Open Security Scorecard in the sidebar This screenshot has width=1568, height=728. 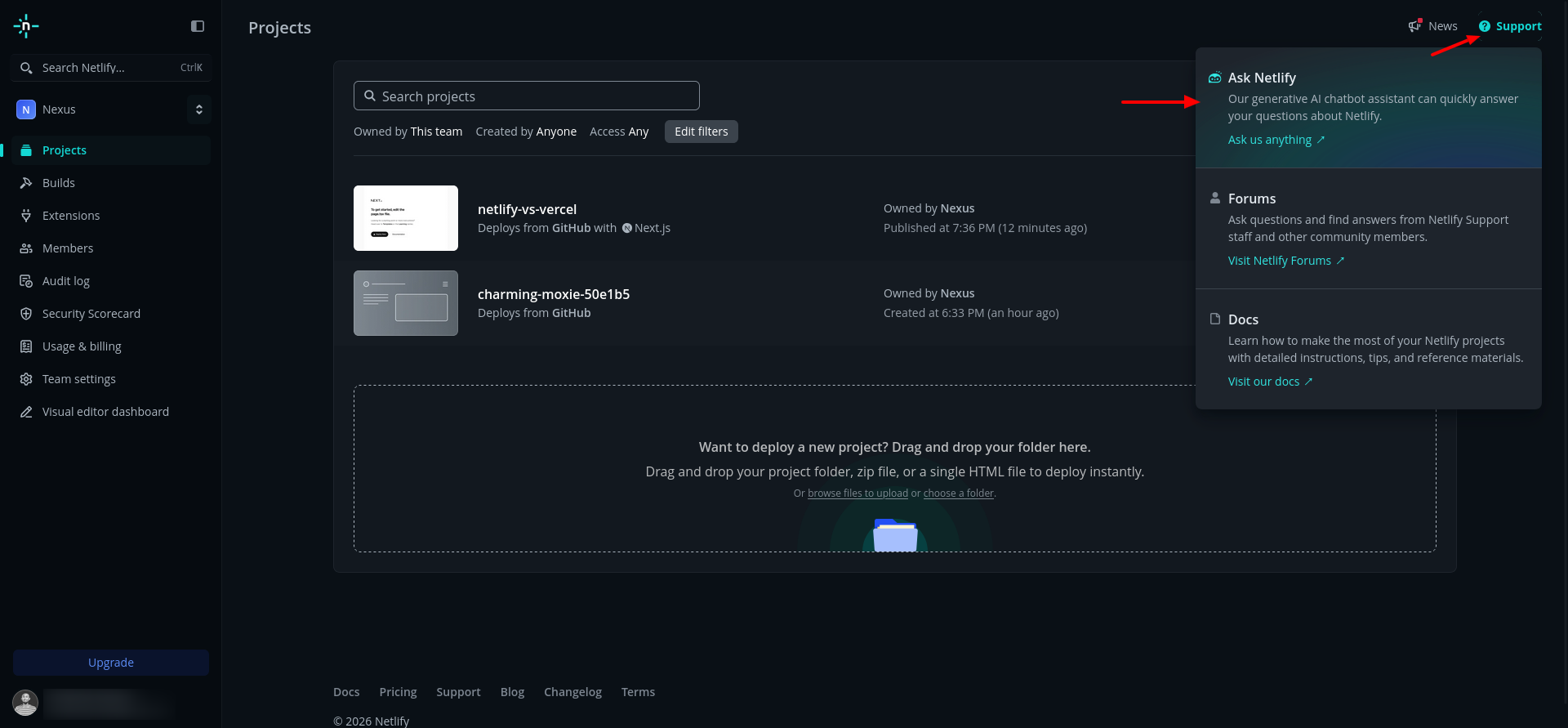coord(111,314)
